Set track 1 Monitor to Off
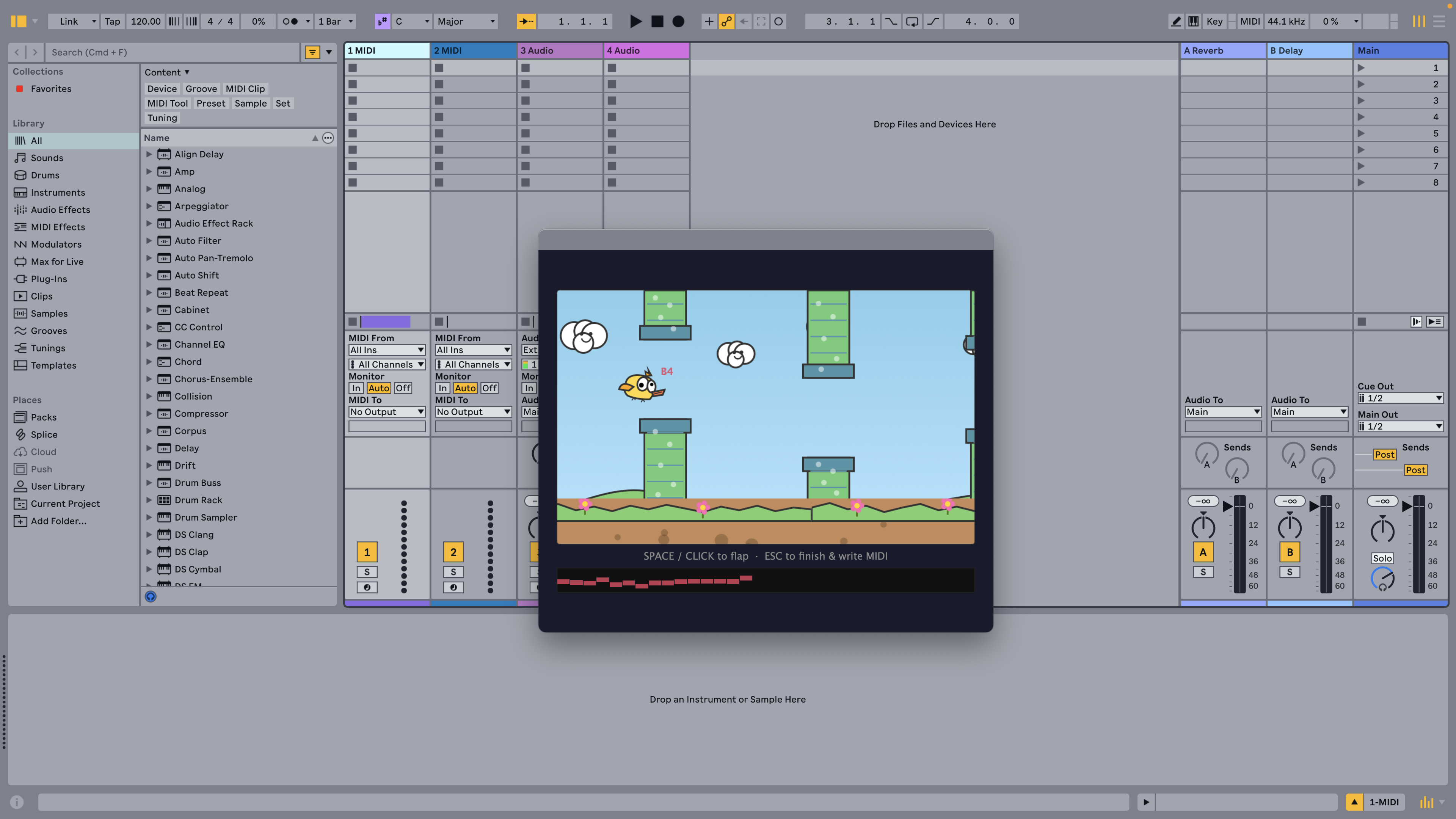The image size is (1456, 819). (x=403, y=388)
